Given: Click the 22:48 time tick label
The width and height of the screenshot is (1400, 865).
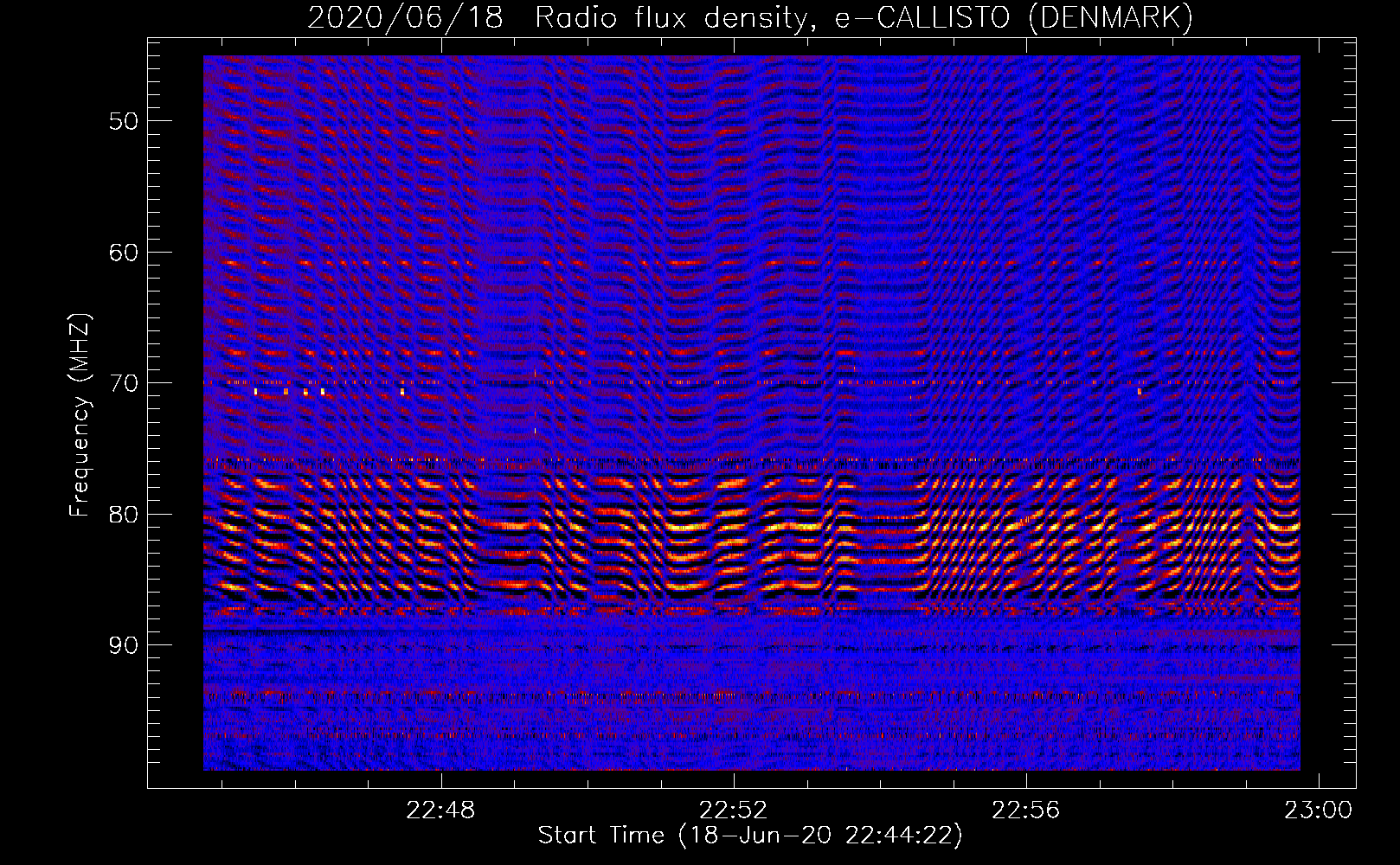Looking at the screenshot, I should click(441, 811).
